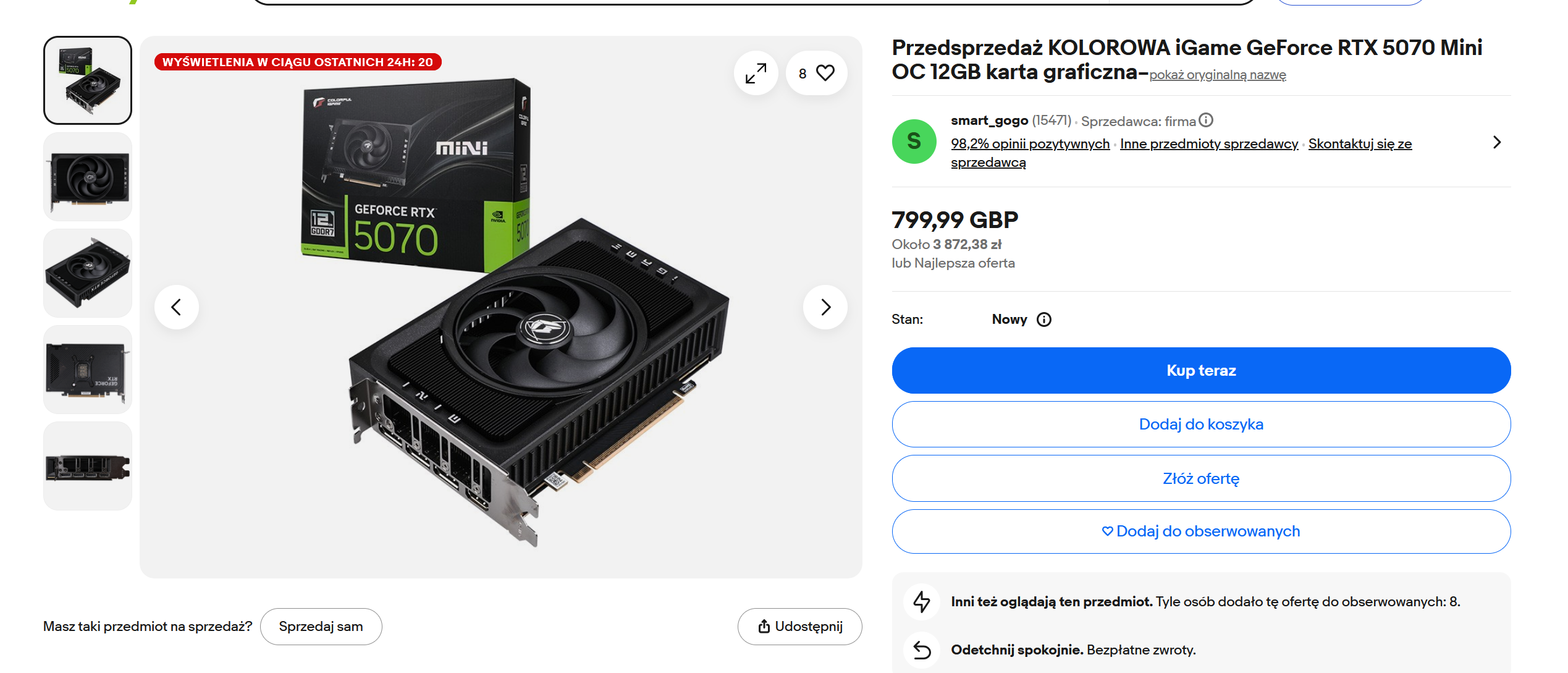
Task: Open Inne przedmioty sprzedawcy link
Action: [1209, 144]
